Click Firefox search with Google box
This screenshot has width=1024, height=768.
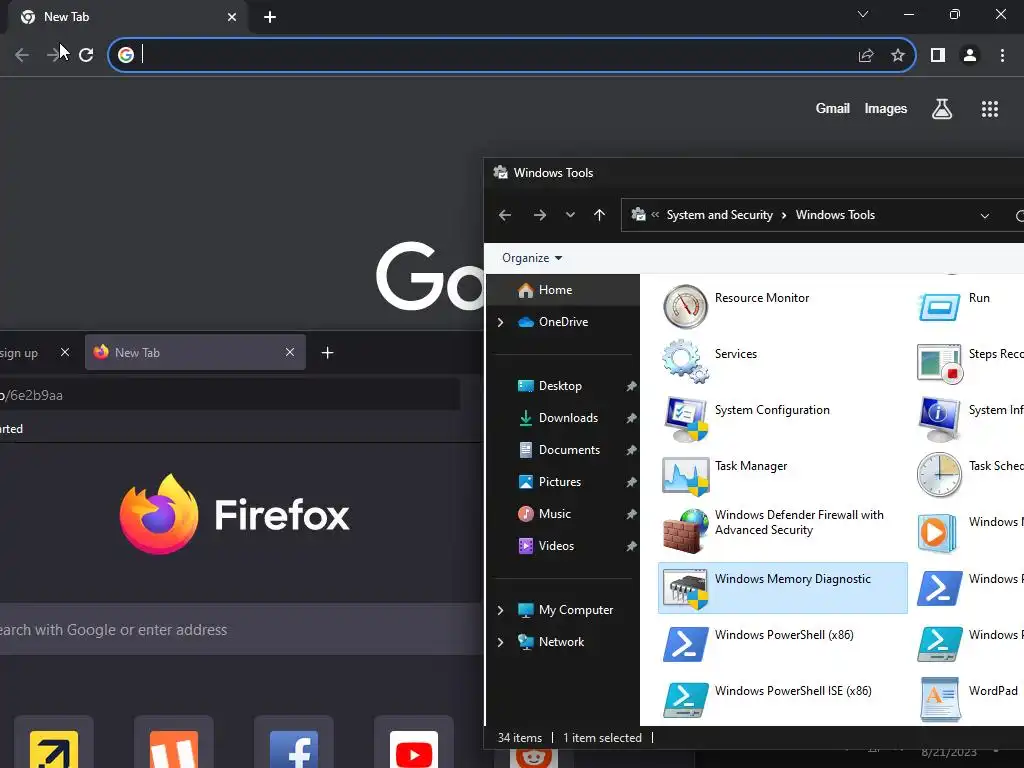[240, 630]
